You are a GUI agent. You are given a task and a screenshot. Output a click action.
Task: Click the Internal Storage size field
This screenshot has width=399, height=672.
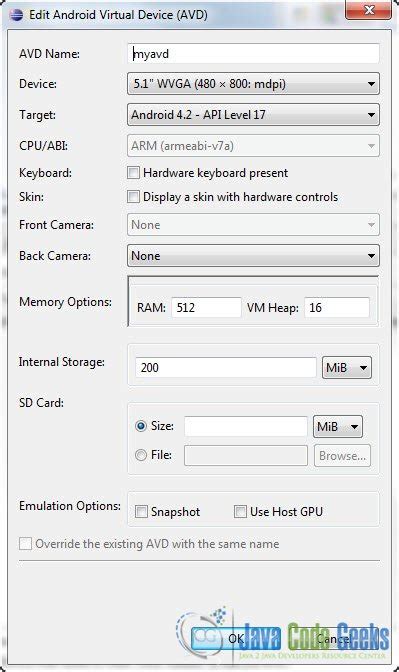click(226, 367)
